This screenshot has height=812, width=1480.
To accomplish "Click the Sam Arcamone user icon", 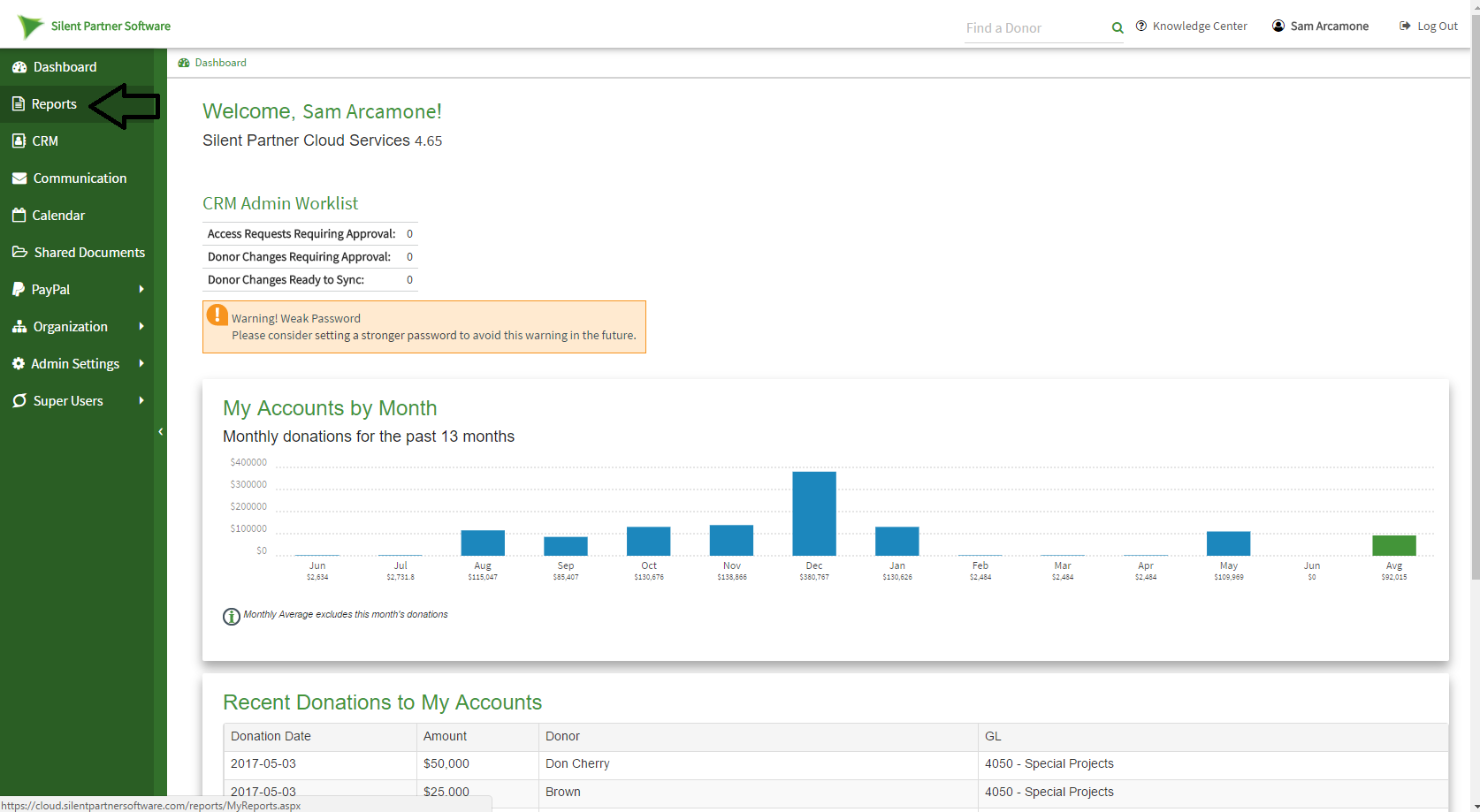I will pos(1278,26).
